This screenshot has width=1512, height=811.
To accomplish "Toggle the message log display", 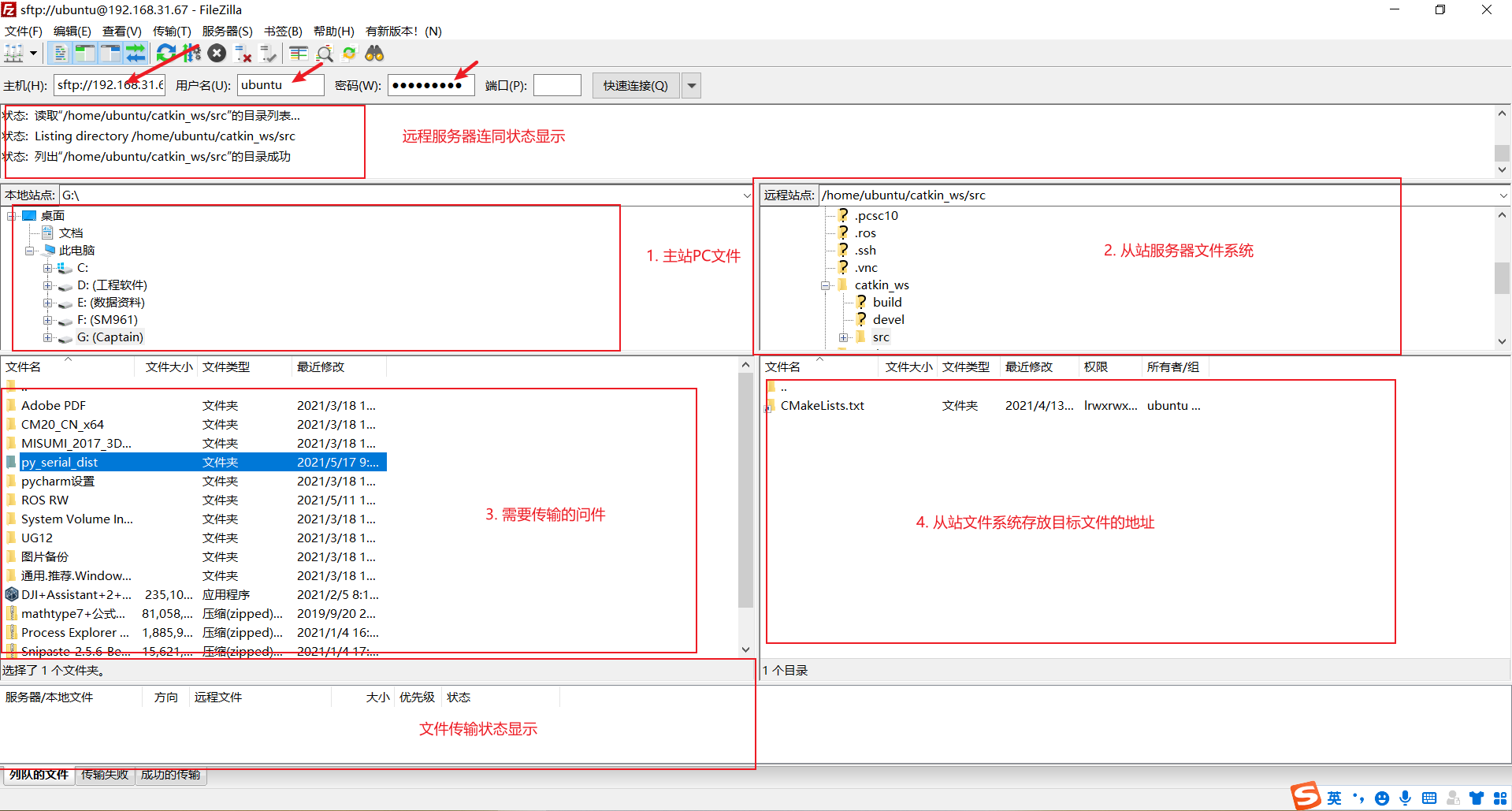I will click(x=60, y=54).
